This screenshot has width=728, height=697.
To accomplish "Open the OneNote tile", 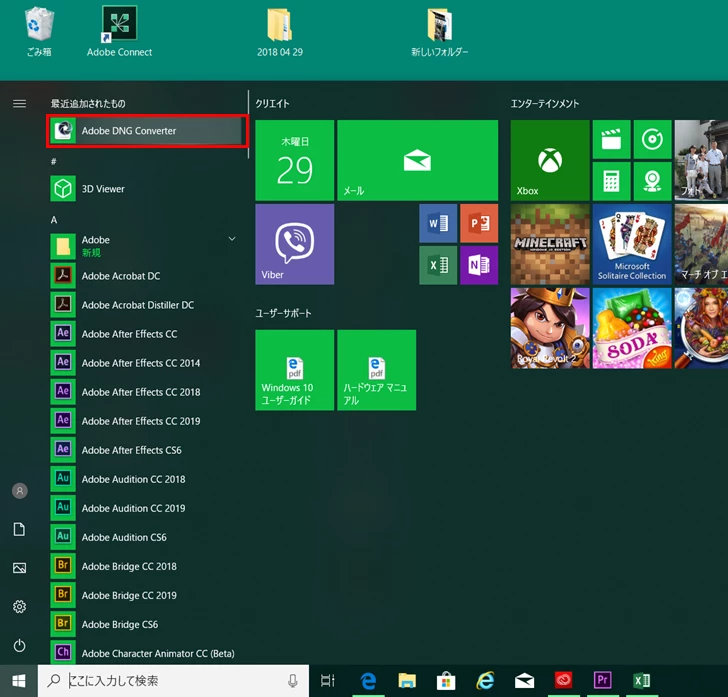I will pos(479,265).
